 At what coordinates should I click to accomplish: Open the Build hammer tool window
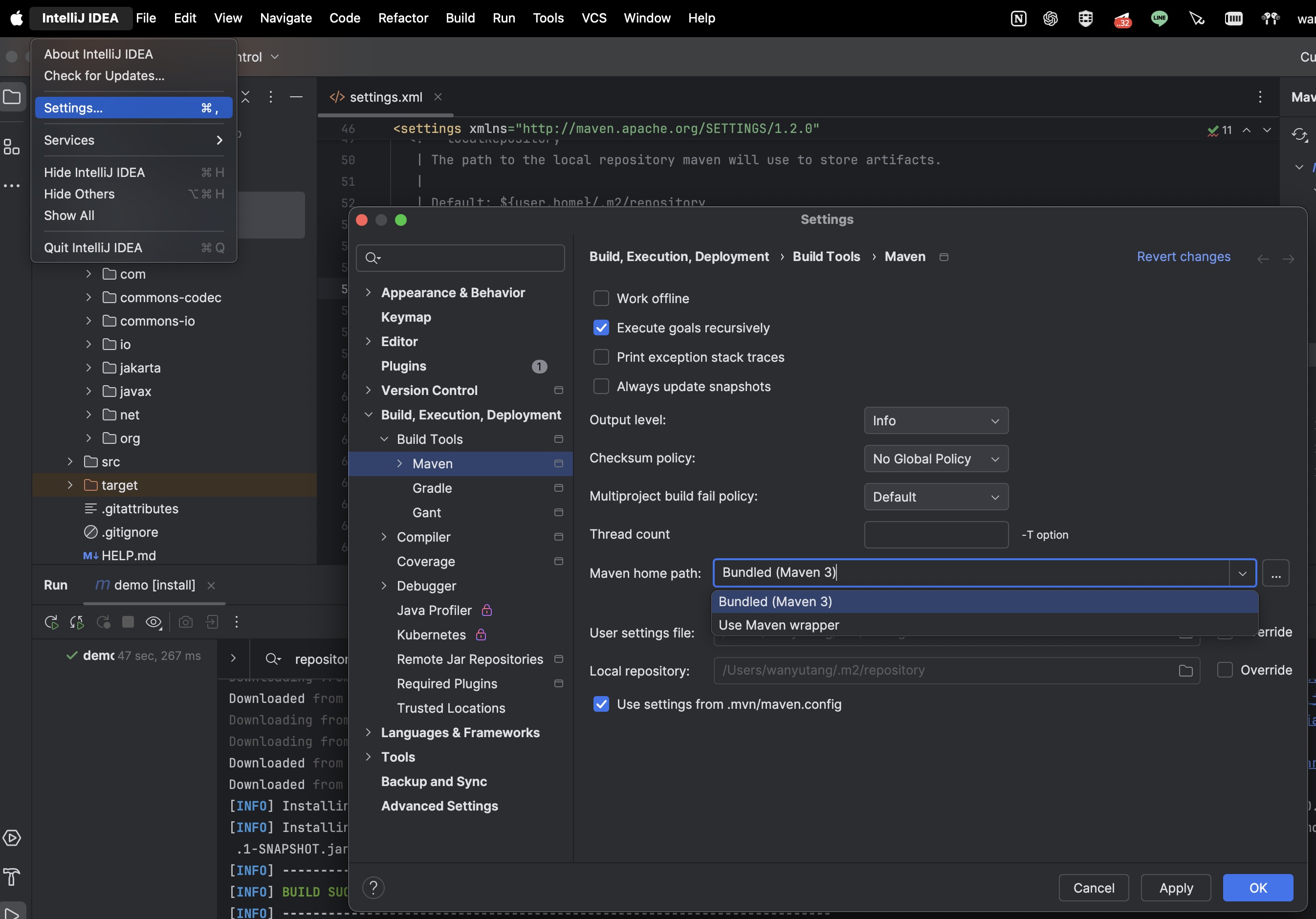tap(12, 876)
